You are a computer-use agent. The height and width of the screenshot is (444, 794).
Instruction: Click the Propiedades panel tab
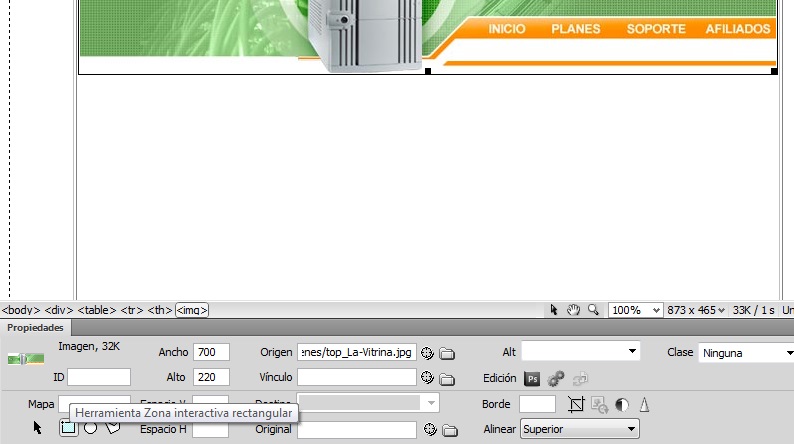coord(36,328)
